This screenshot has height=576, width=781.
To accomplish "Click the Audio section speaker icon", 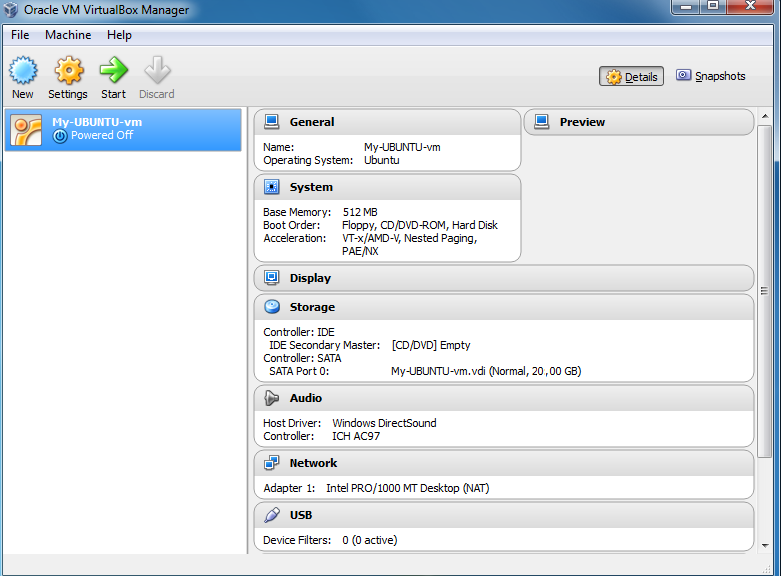I will (271, 398).
